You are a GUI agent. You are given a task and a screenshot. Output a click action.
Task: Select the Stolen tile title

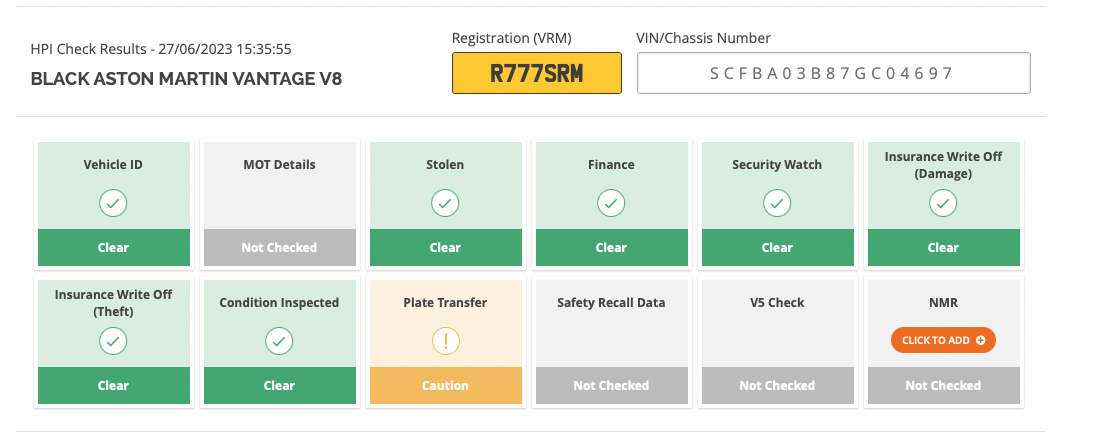(x=445, y=165)
